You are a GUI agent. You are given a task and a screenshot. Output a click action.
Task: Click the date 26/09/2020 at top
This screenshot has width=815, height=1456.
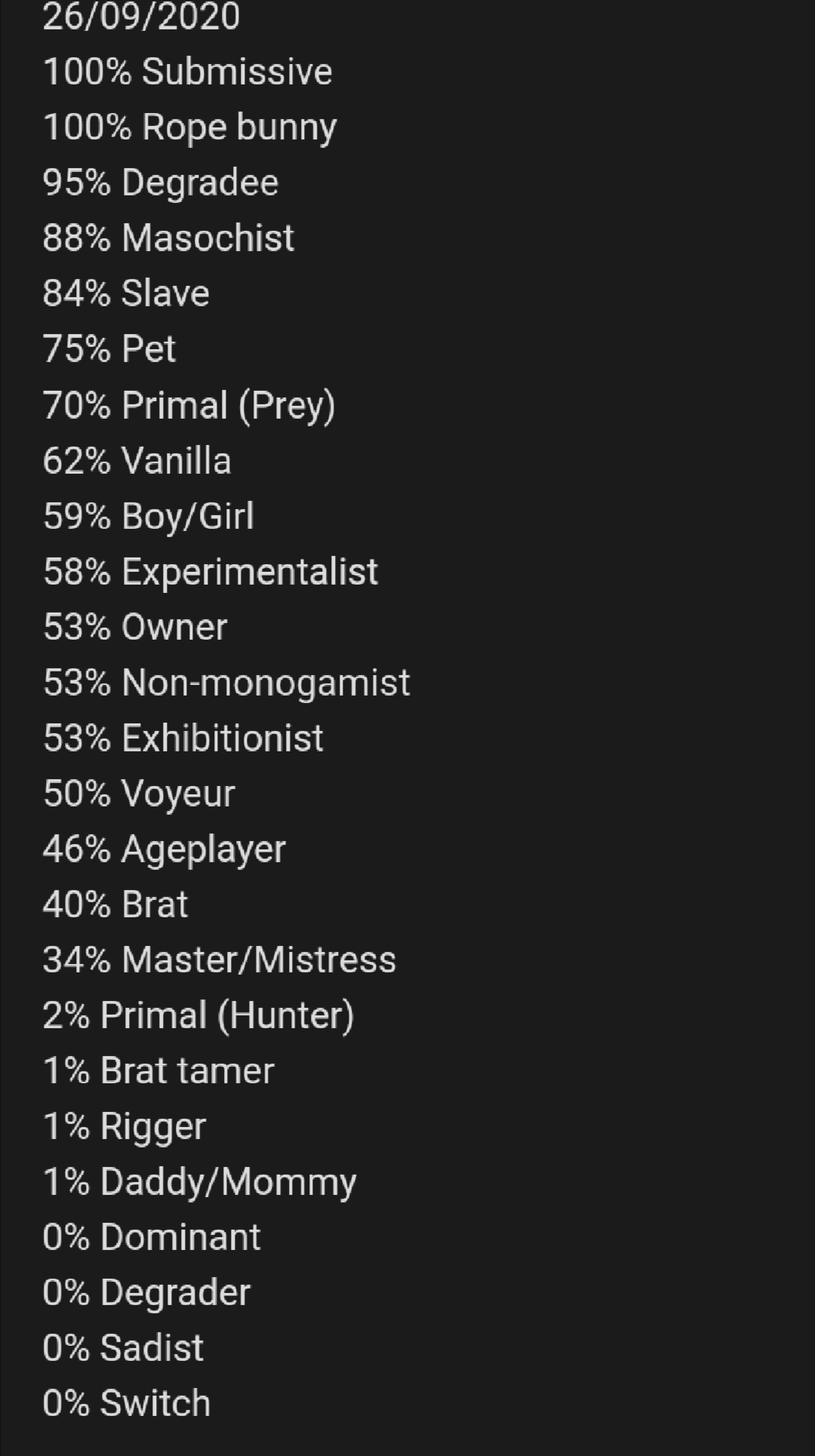tap(141, 17)
